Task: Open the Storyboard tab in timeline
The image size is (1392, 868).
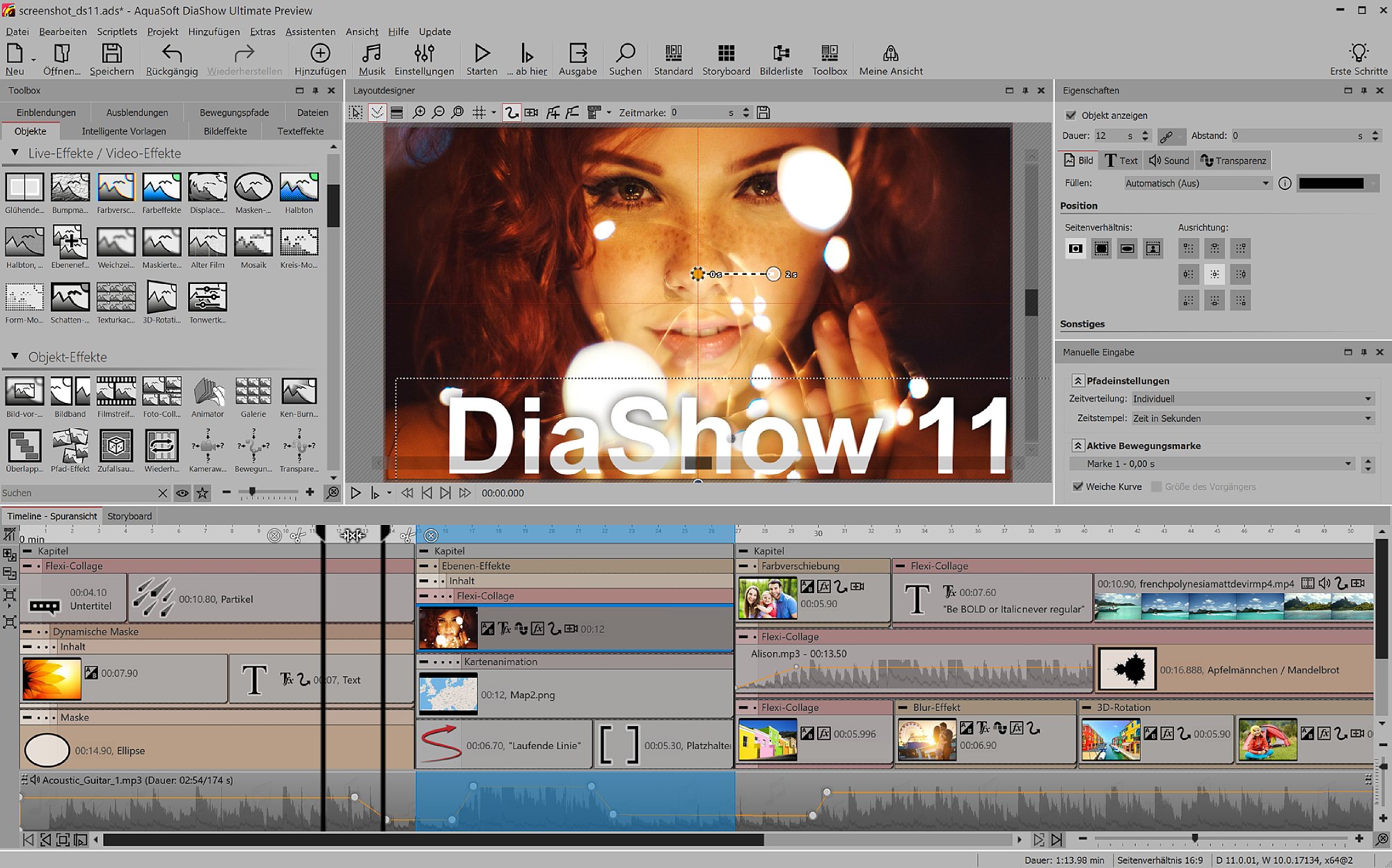Action: pyautogui.click(x=129, y=516)
